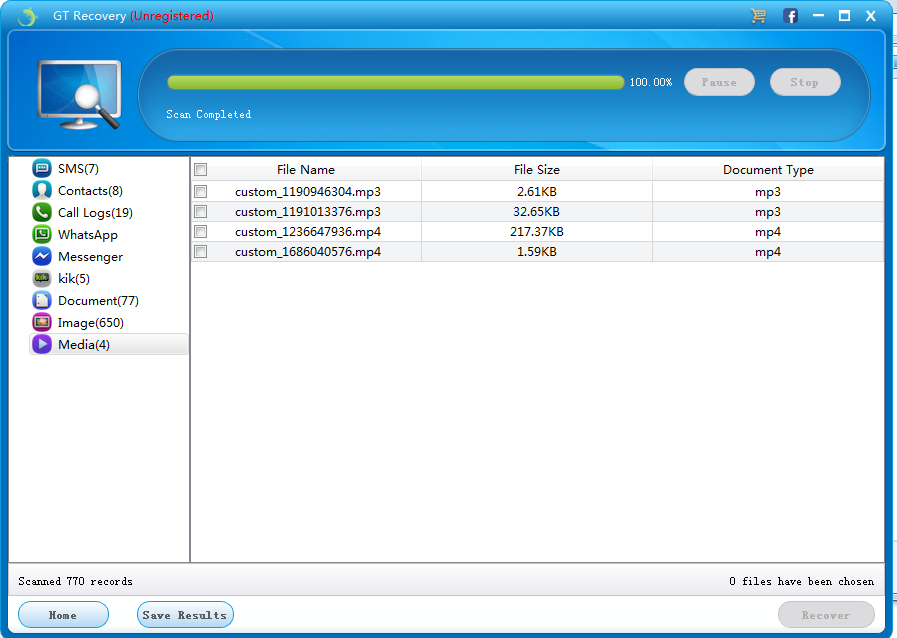Check the box for custom_1236647936.mp4

point(201,231)
